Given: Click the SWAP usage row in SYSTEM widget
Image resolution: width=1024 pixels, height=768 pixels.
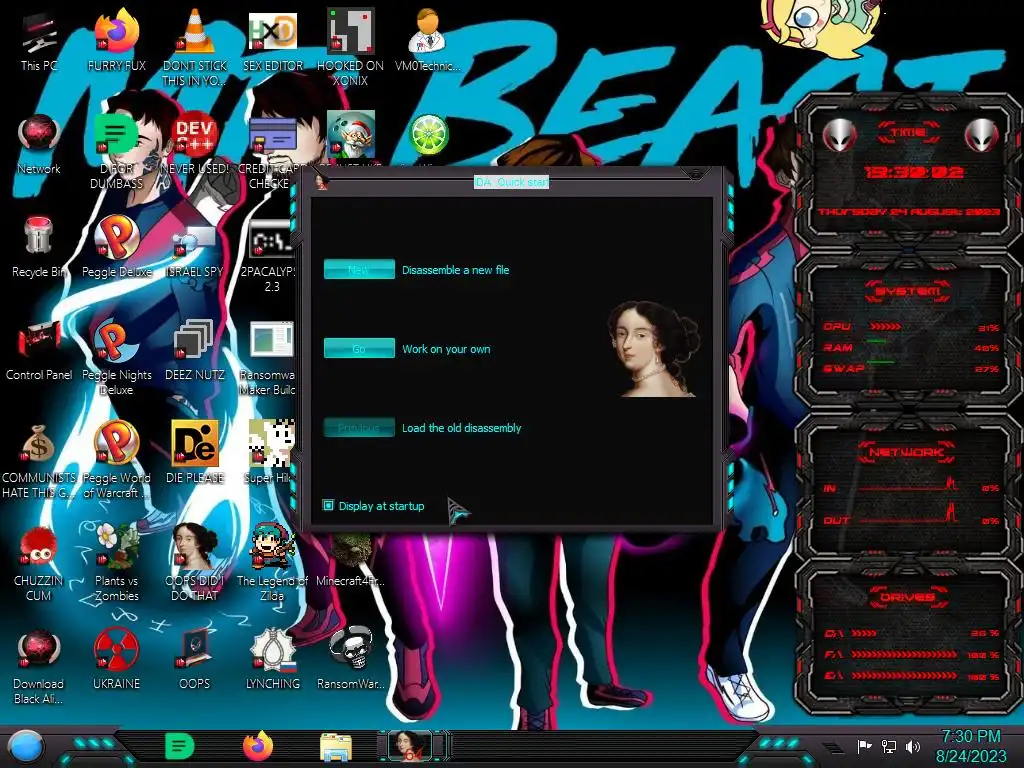Looking at the screenshot, I should (x=910, y=368).
